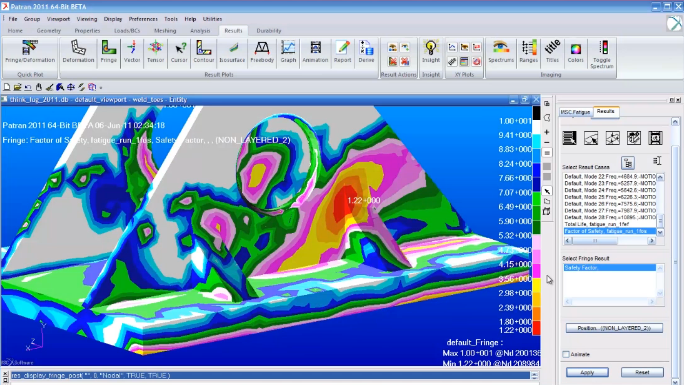This screenshot has height=385, width=684.
Task: Switch to the Durability ribbon tab
Action: click(269, 31)
